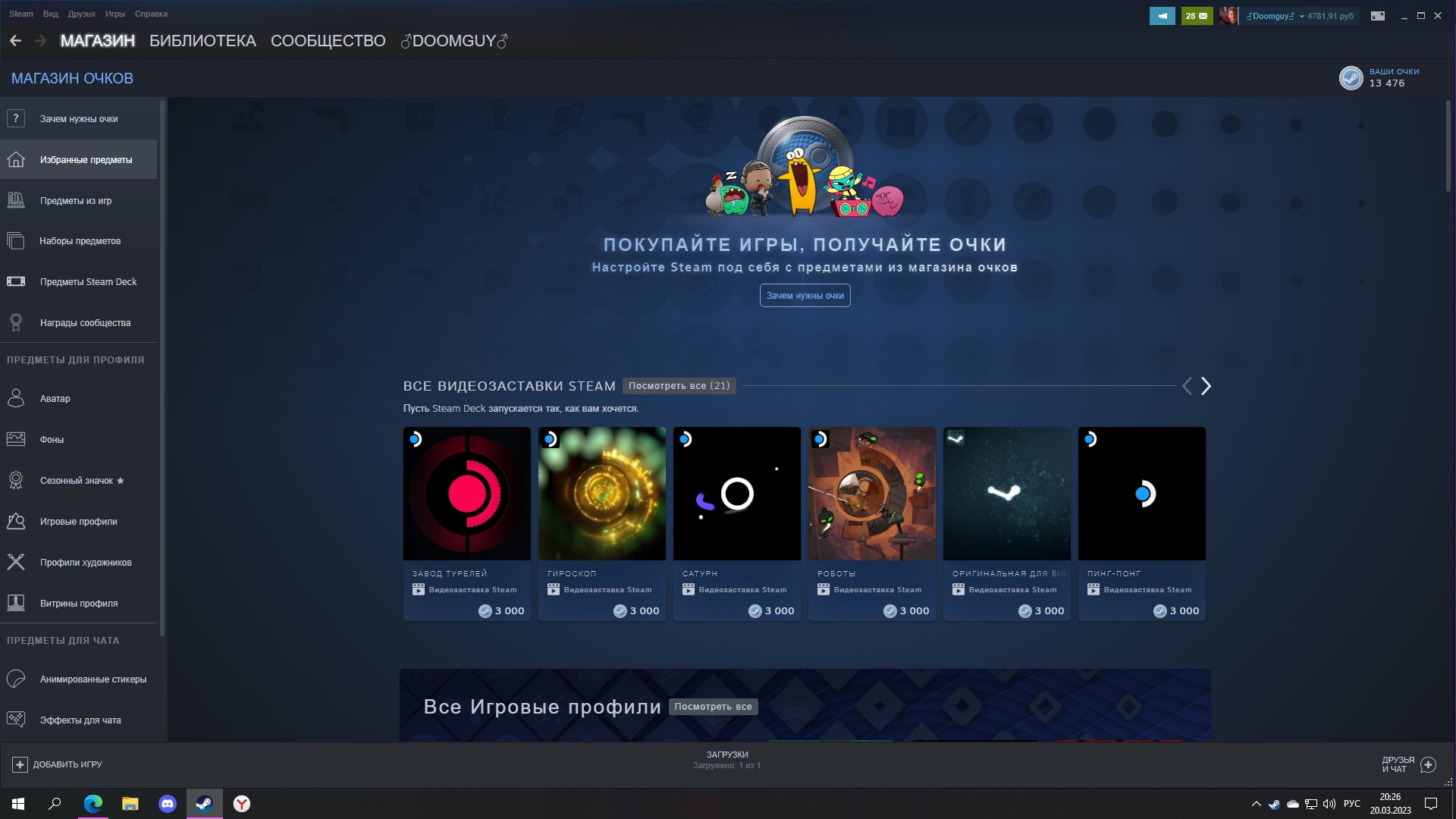Click the Игровые профили icon
1456x819 pixels.
tap(16, 521)
